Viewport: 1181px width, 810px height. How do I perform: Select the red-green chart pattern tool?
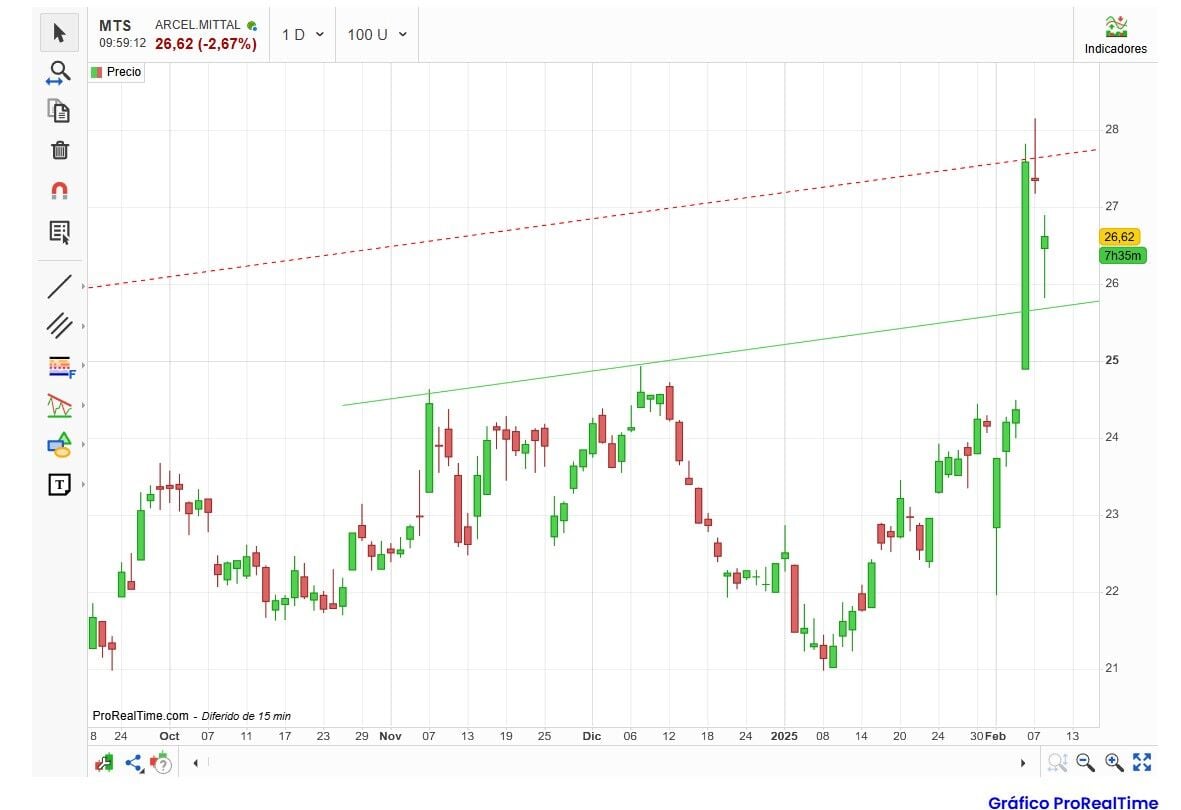tap(60, 405)
